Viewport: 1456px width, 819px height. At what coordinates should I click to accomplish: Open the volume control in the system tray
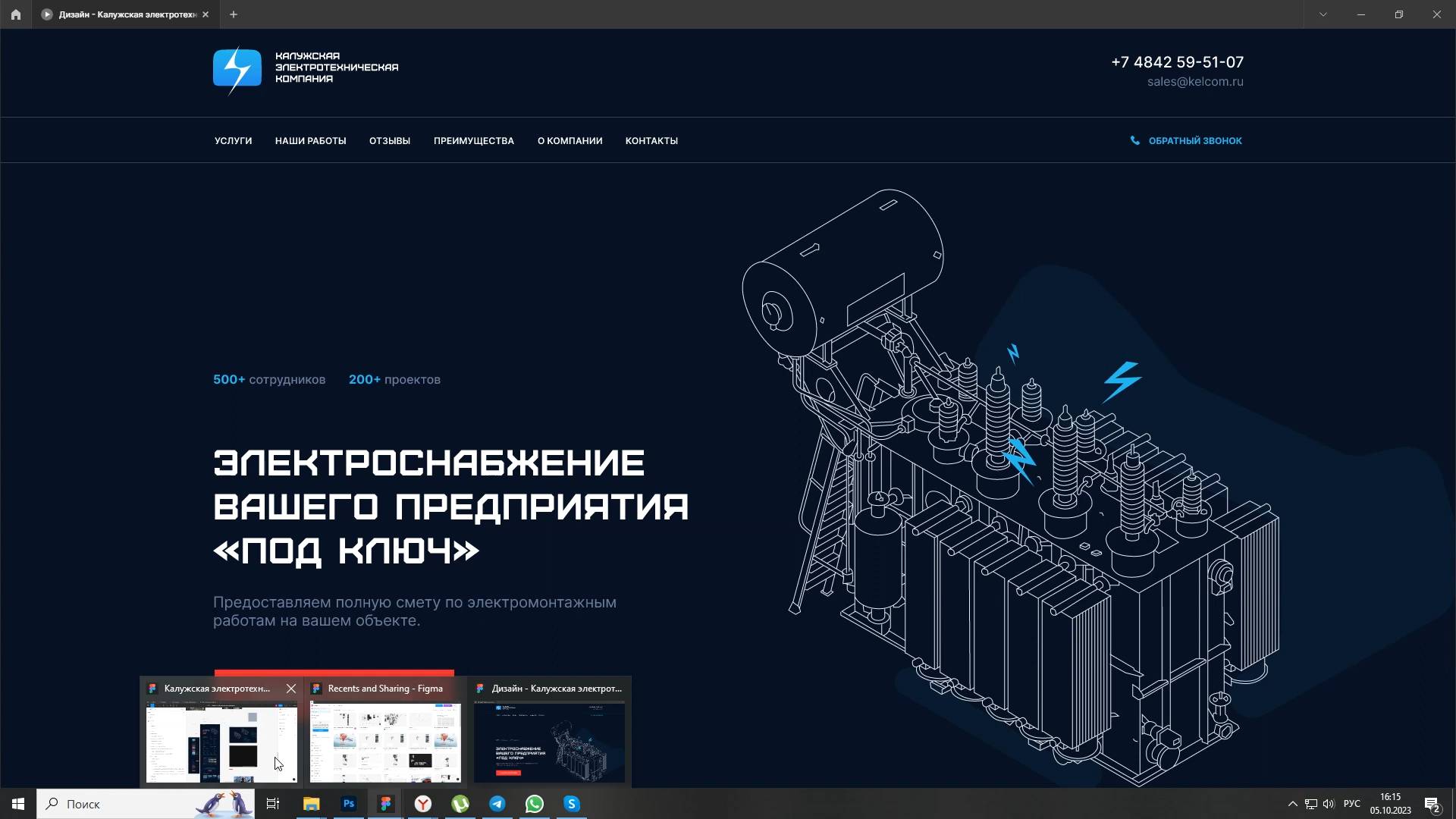point(1329,804)
